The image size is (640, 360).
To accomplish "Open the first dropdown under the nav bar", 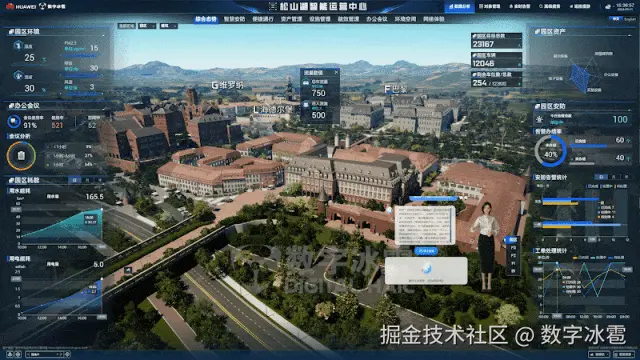I will [x=147, y=26].
